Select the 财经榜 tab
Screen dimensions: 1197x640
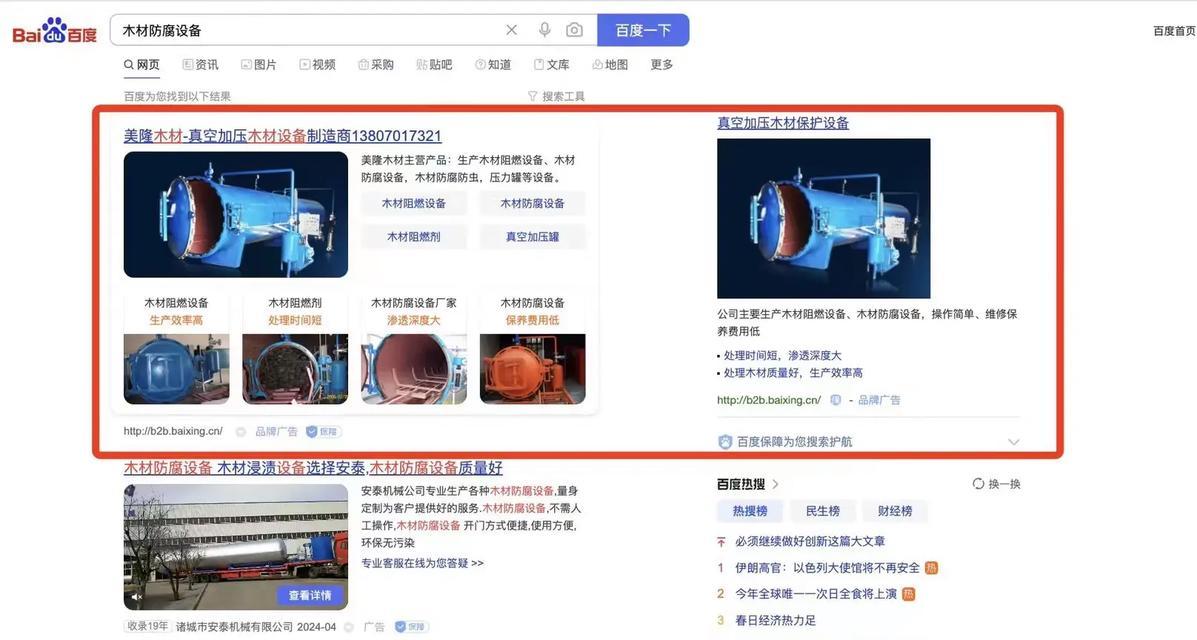coord(895,511)
